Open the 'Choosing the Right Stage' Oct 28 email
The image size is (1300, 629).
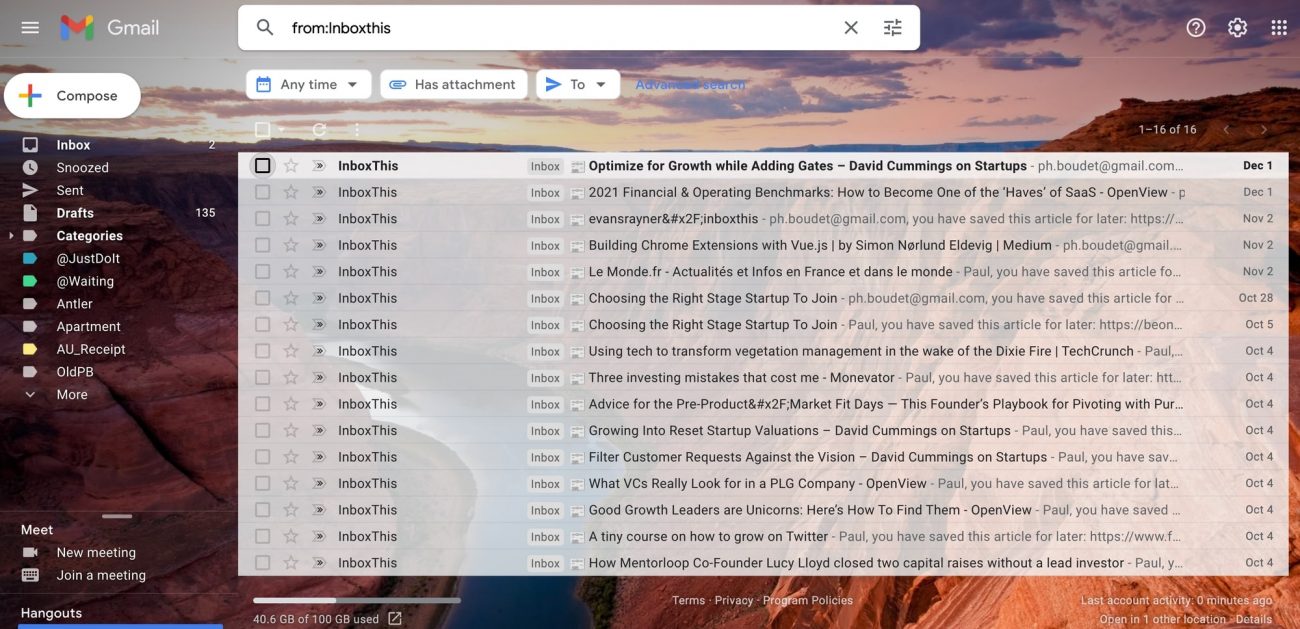click(x=763, y=298)
